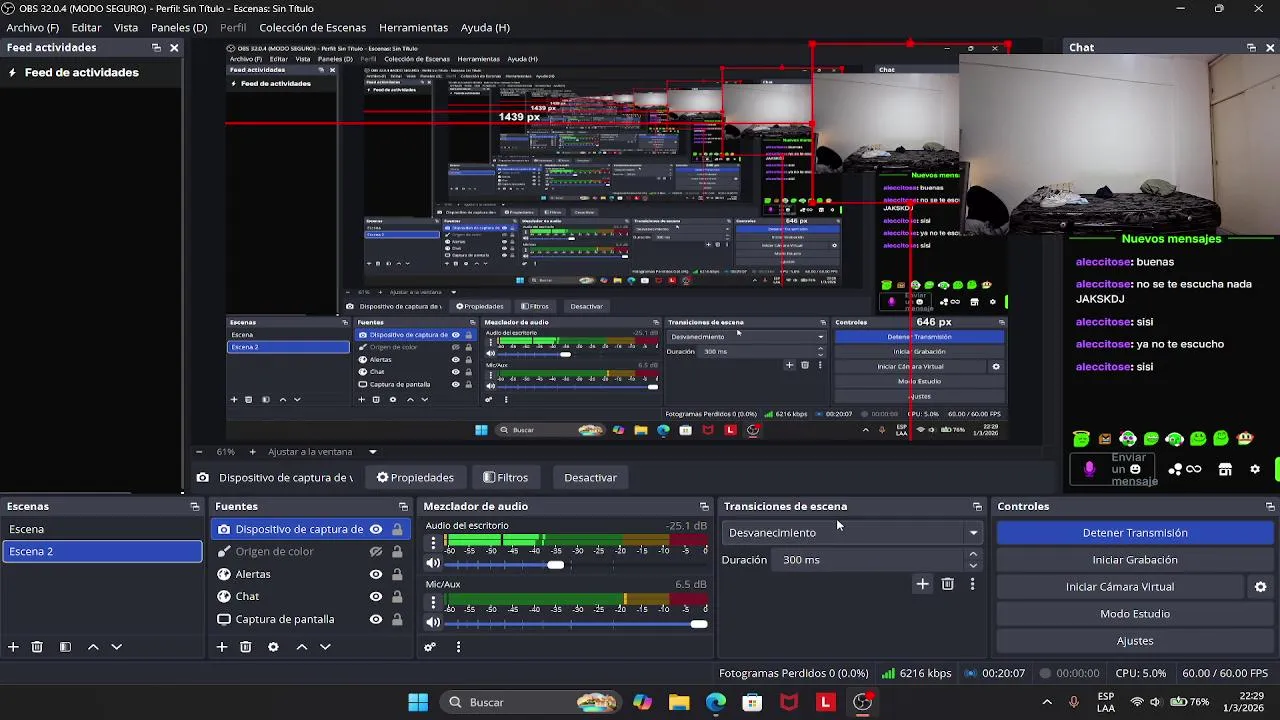Open channel points bubbles icon in chat
Screen dimensions: 1280x720
point(1177,469)
